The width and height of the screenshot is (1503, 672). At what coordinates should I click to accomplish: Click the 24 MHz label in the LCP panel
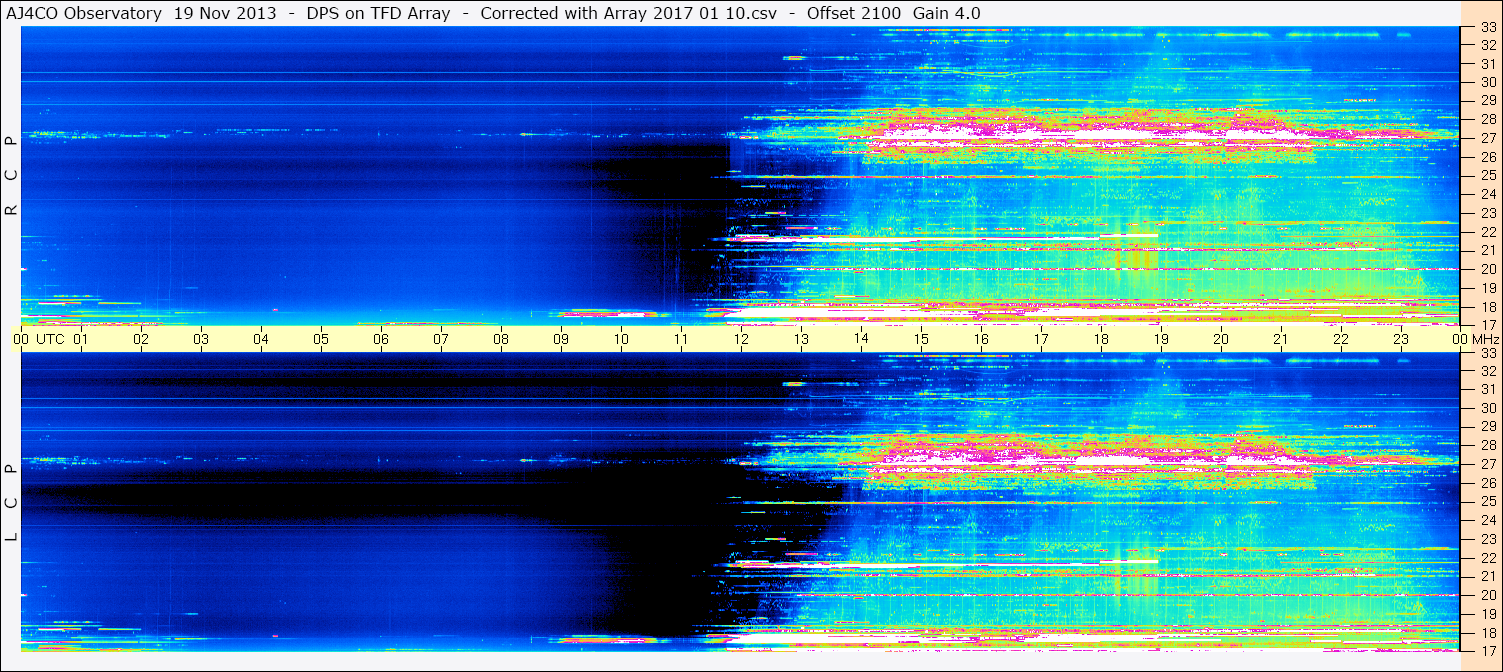(1487, 520)
